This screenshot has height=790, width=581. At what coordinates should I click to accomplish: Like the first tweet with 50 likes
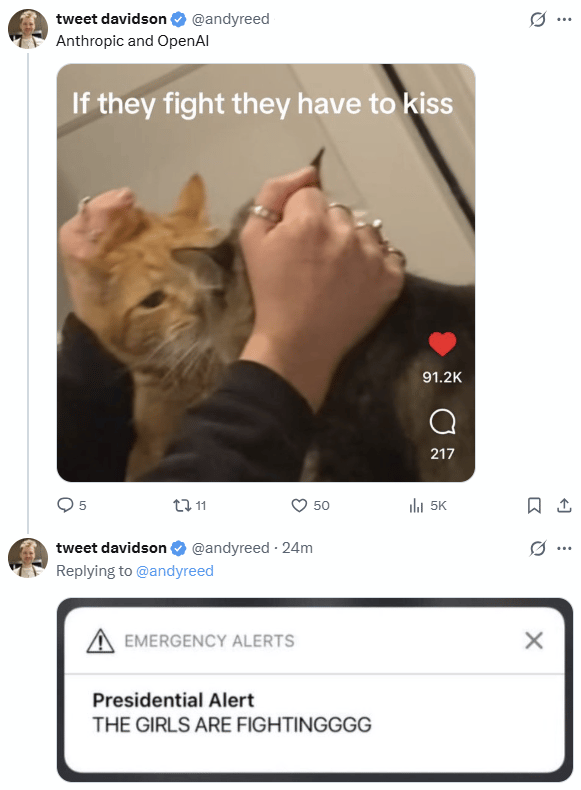tap(299, 505)
